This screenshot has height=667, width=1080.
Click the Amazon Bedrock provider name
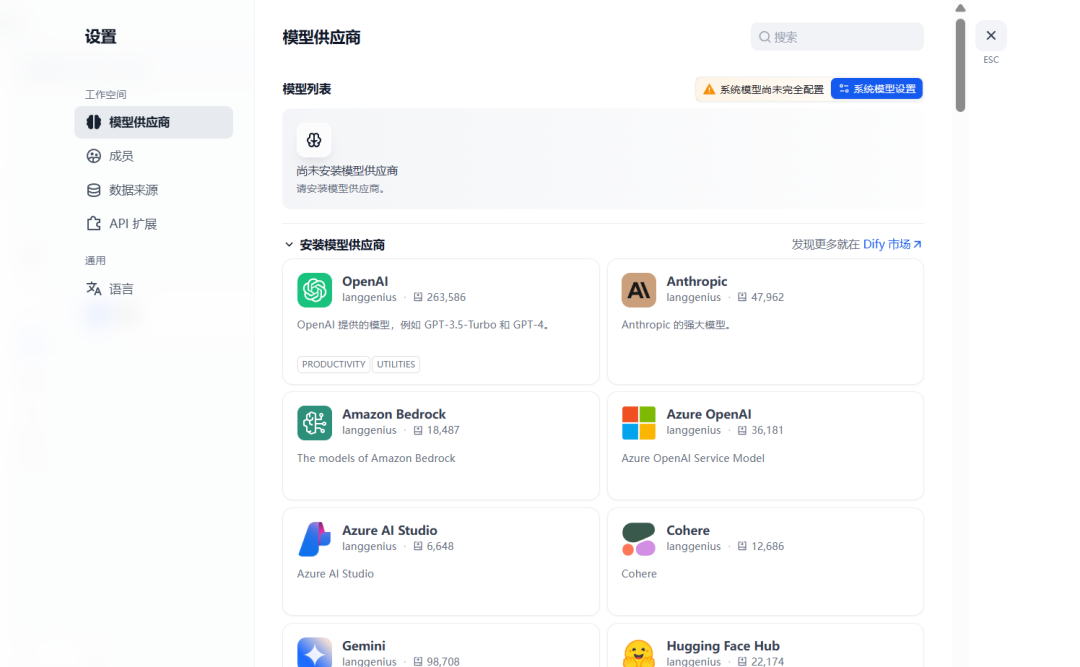[394, 414]
